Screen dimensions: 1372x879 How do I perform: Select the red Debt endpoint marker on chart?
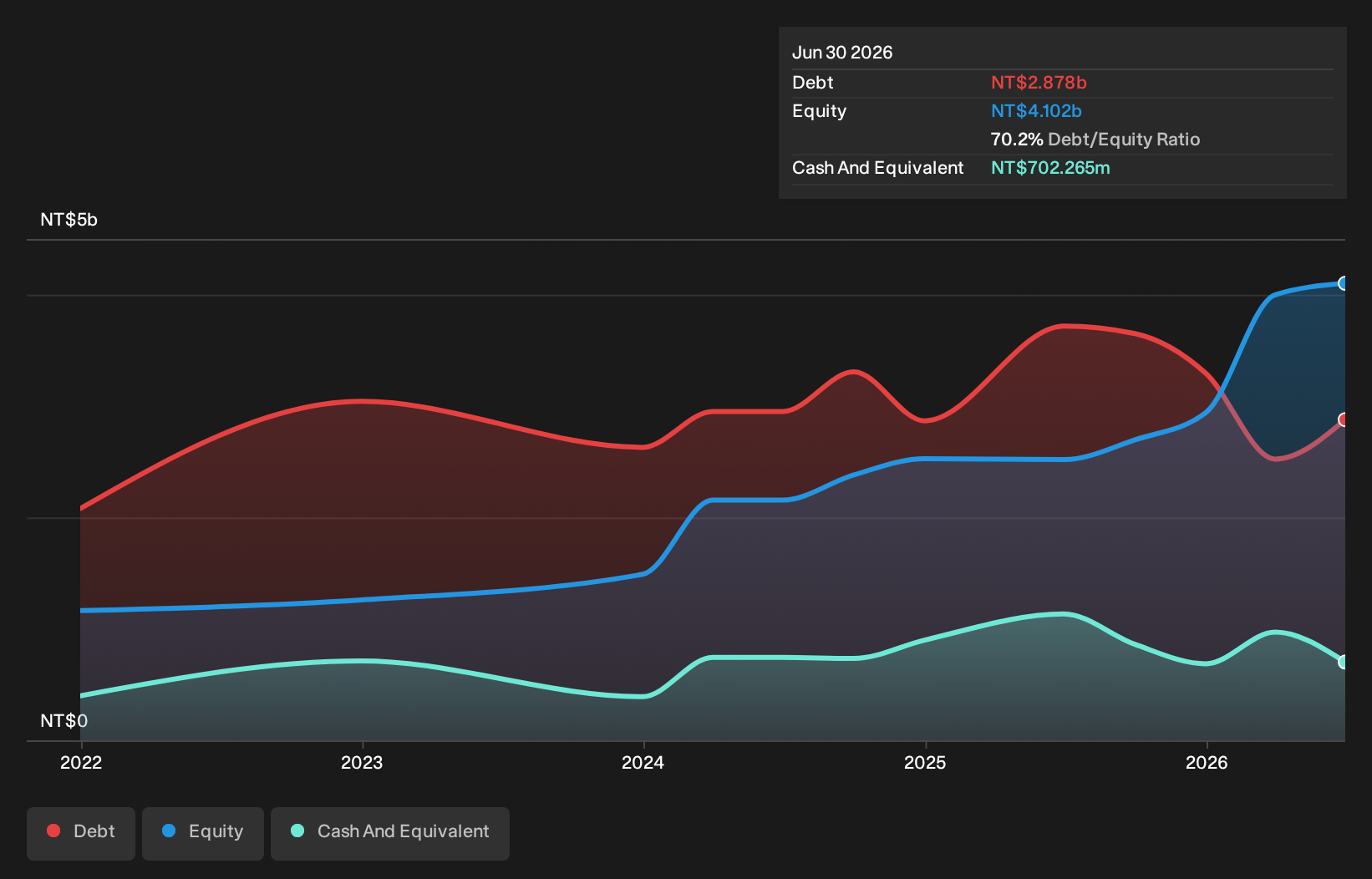[x=1344, y=419]
